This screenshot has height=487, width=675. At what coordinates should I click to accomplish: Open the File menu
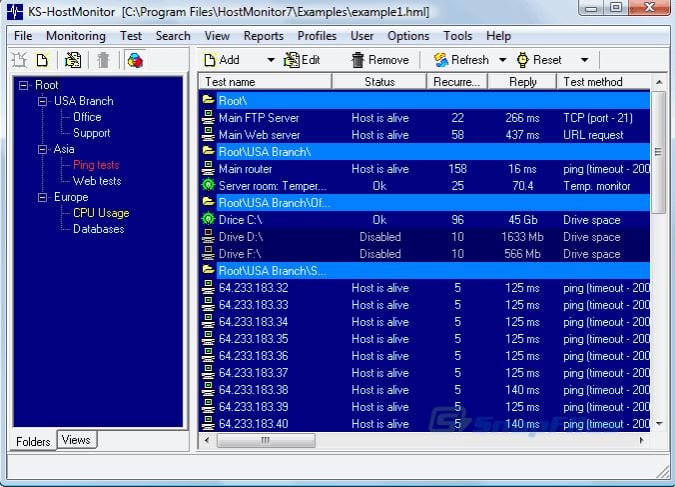[23, 36]
